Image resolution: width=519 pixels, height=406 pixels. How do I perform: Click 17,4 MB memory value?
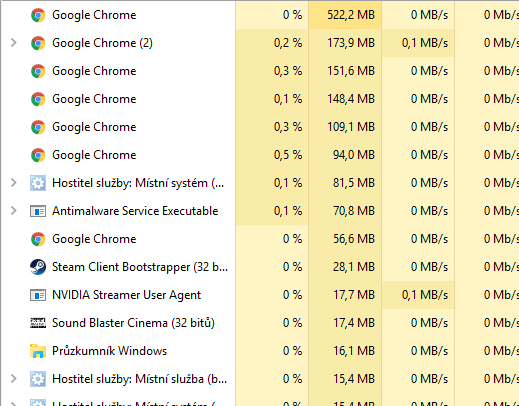click(x=354, y=323)
